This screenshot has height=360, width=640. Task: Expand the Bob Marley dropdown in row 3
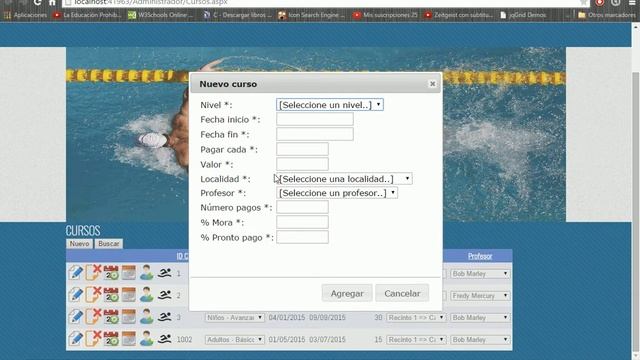point(480,318)
